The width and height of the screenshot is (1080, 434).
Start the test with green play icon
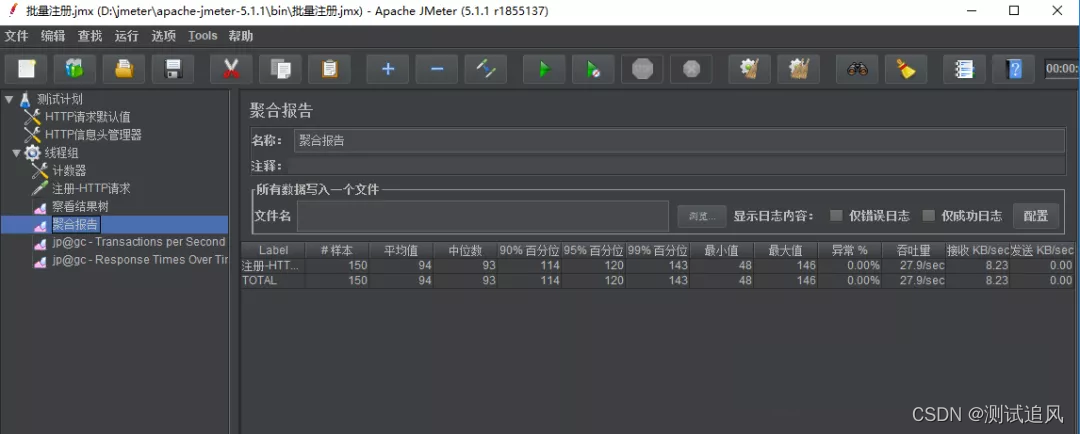click(x=544, y=69)
